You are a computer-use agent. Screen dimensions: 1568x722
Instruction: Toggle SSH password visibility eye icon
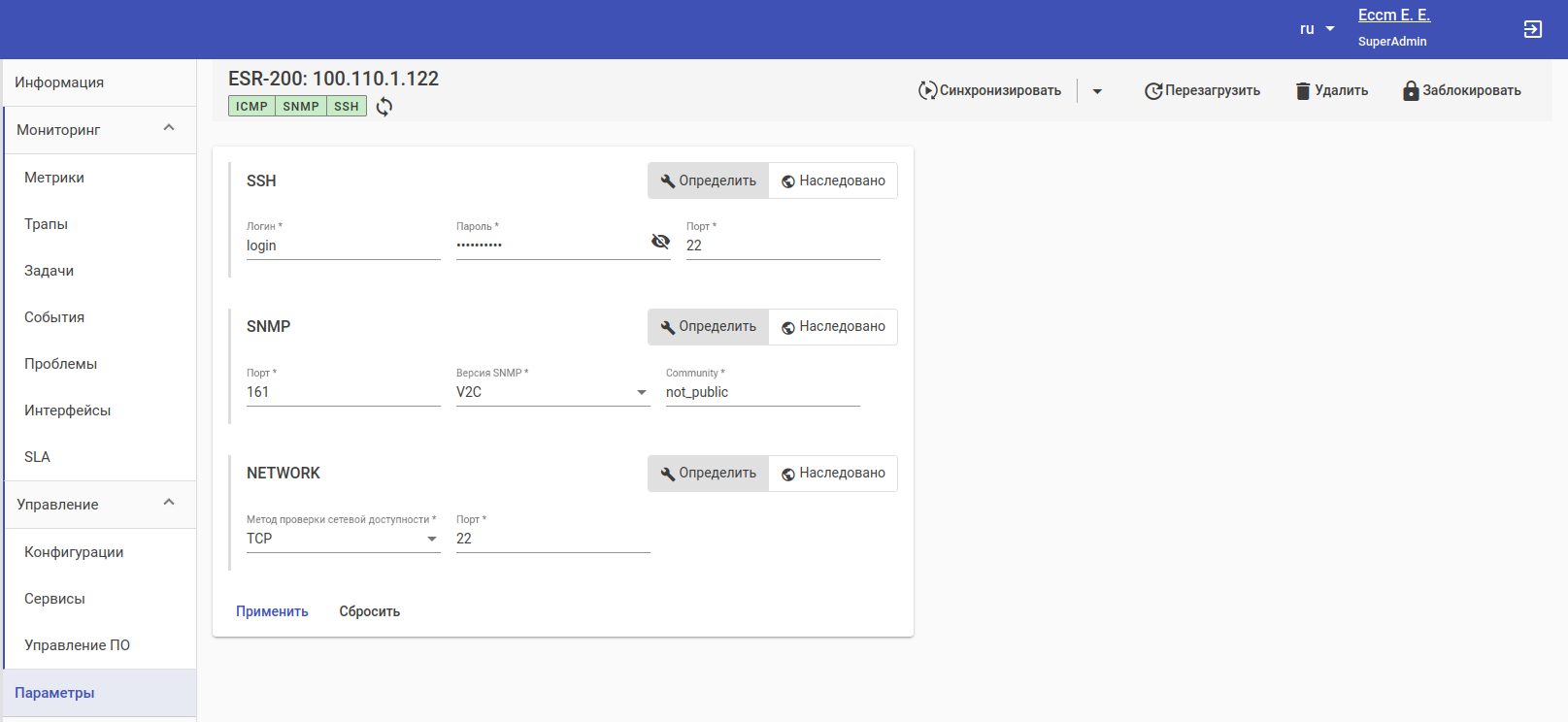(660, 242)
